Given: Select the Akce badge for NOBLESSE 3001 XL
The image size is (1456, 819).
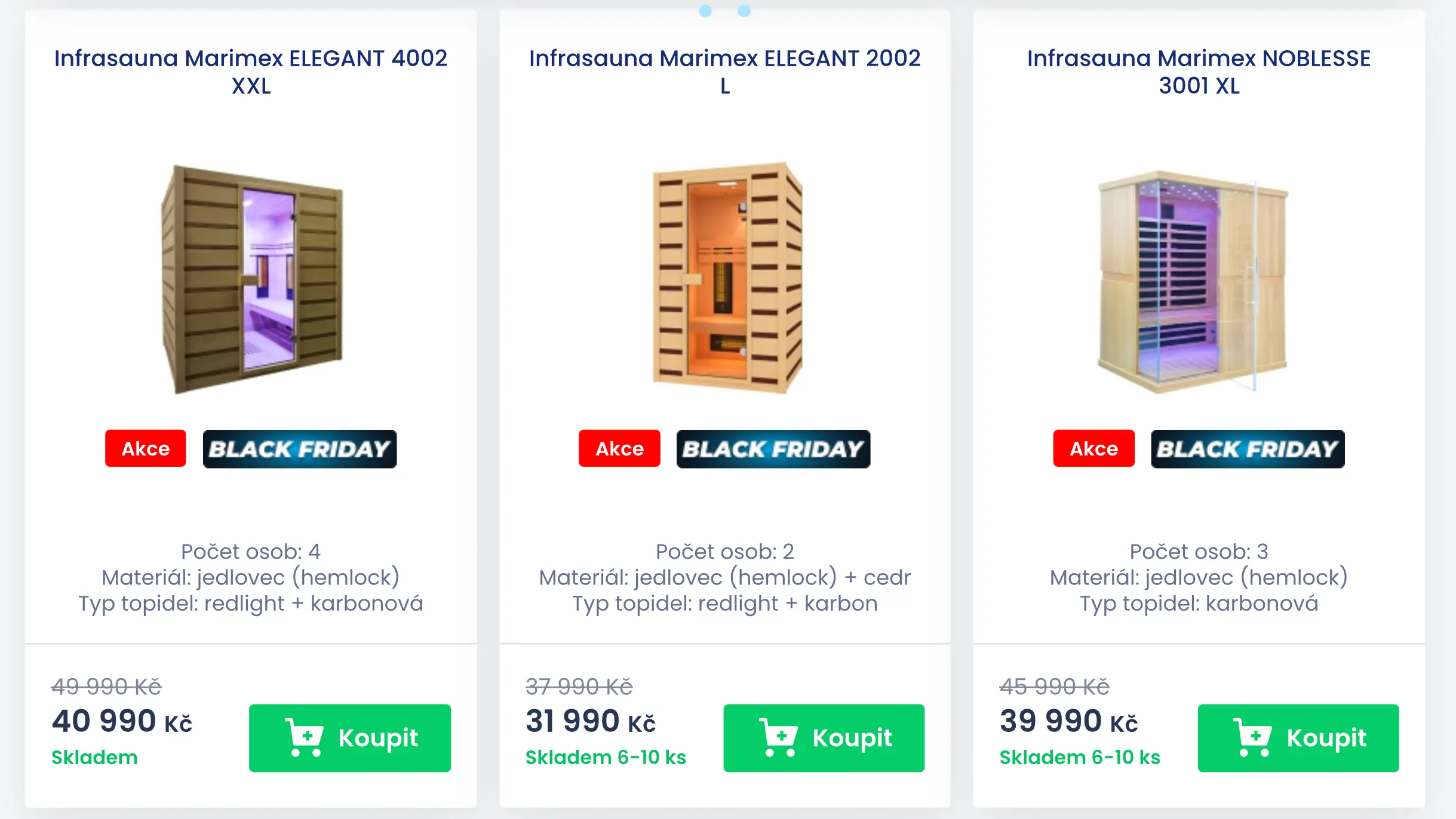Looking at the screenshot, I should (1092, 449).
